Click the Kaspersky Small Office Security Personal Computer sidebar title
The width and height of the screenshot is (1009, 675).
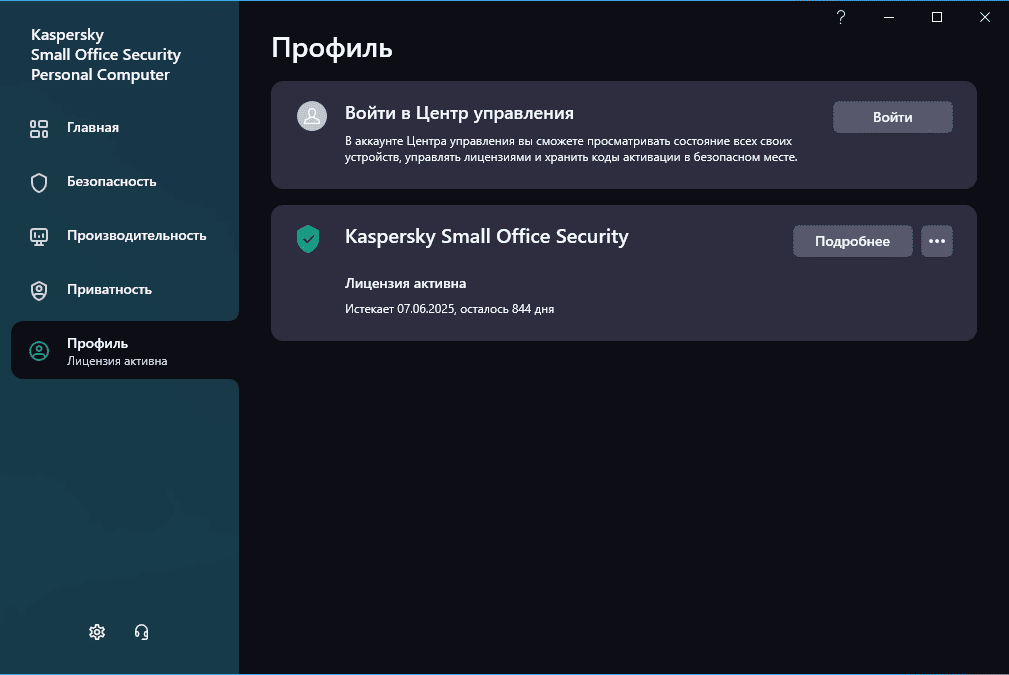click(x=106, y=55)
